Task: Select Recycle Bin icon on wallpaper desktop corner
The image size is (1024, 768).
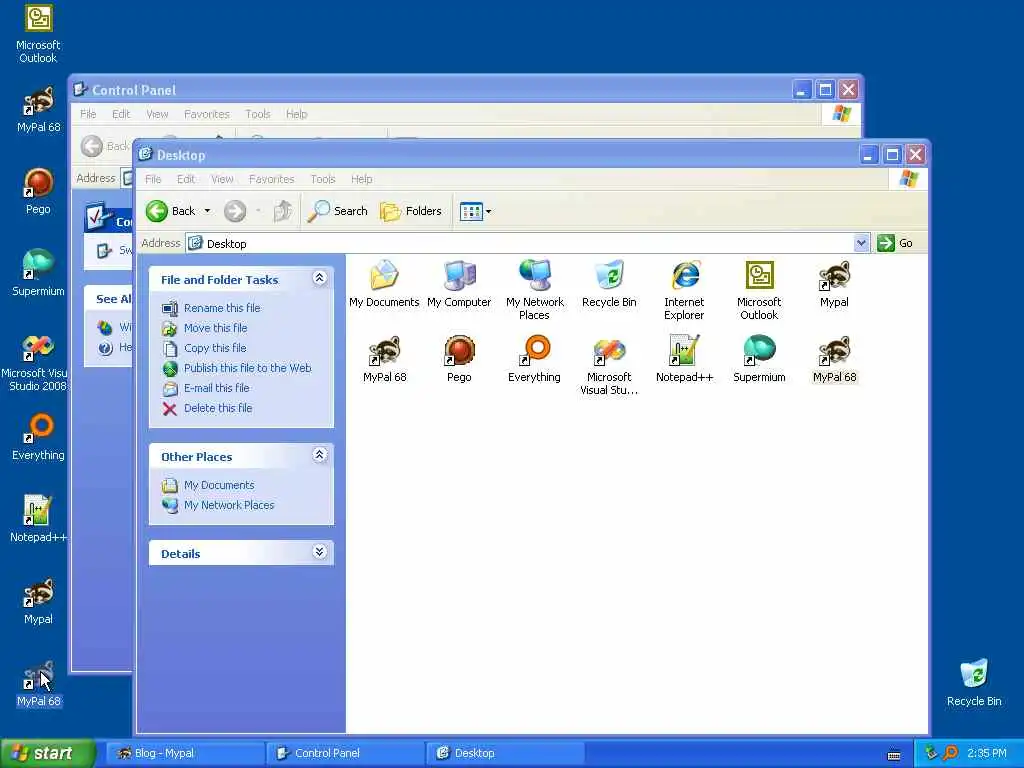Action: coord(974,682)
